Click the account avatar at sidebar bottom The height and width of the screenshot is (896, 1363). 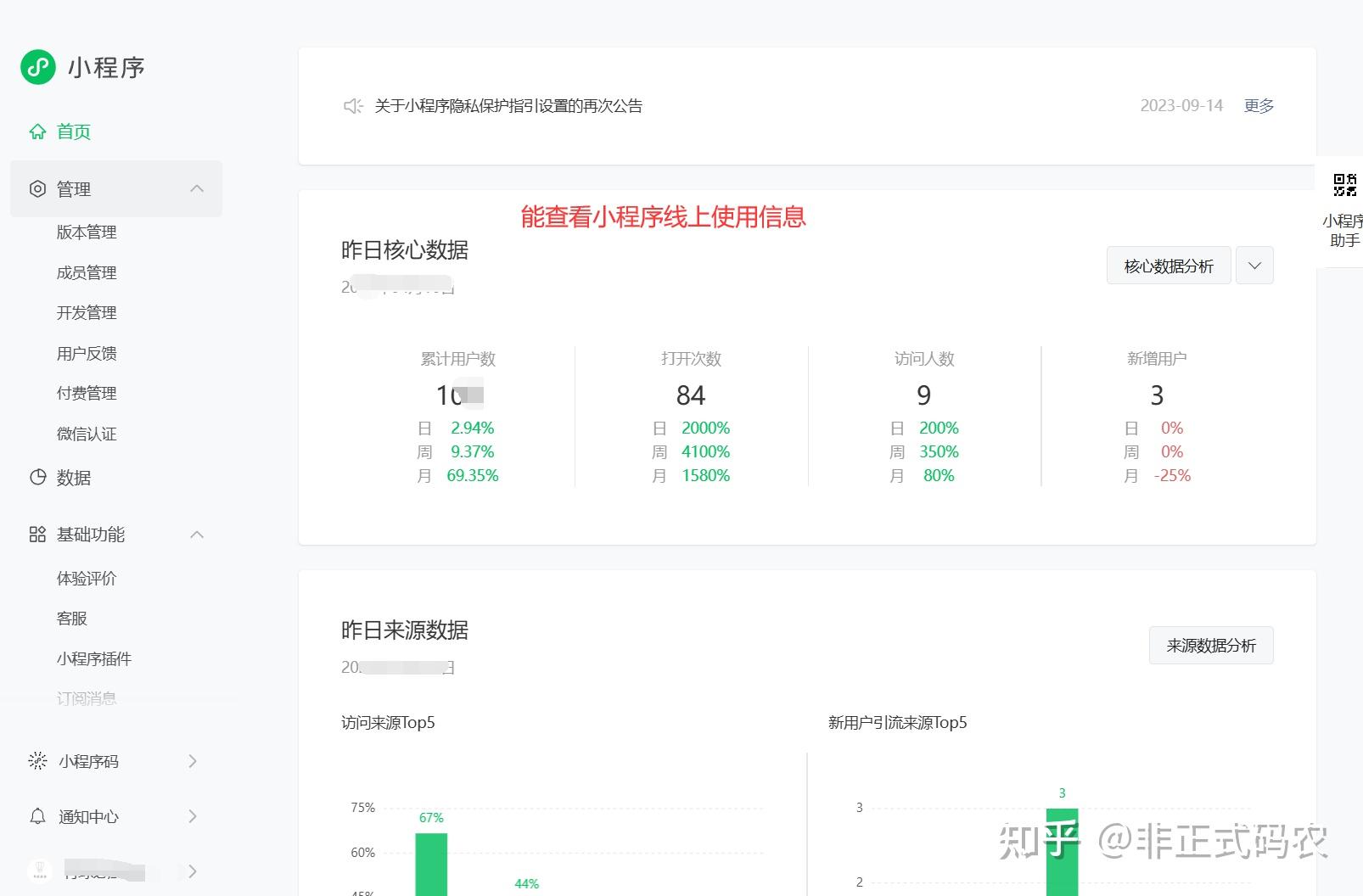pos(40,871)
